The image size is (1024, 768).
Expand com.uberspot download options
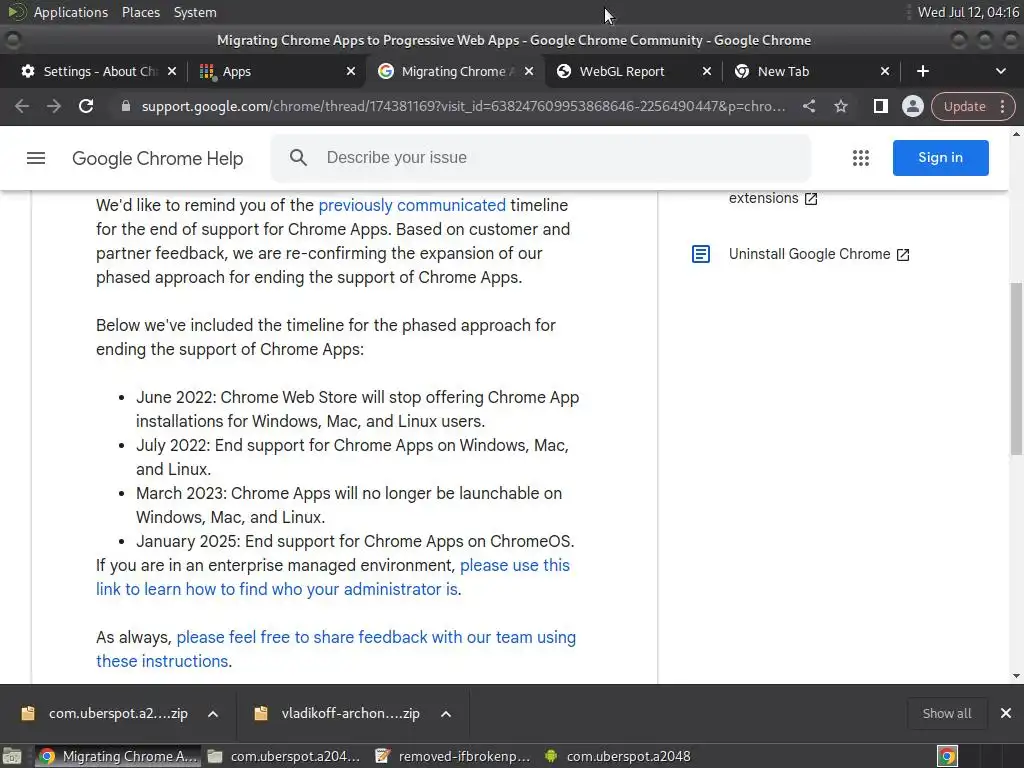coord(213,714)
